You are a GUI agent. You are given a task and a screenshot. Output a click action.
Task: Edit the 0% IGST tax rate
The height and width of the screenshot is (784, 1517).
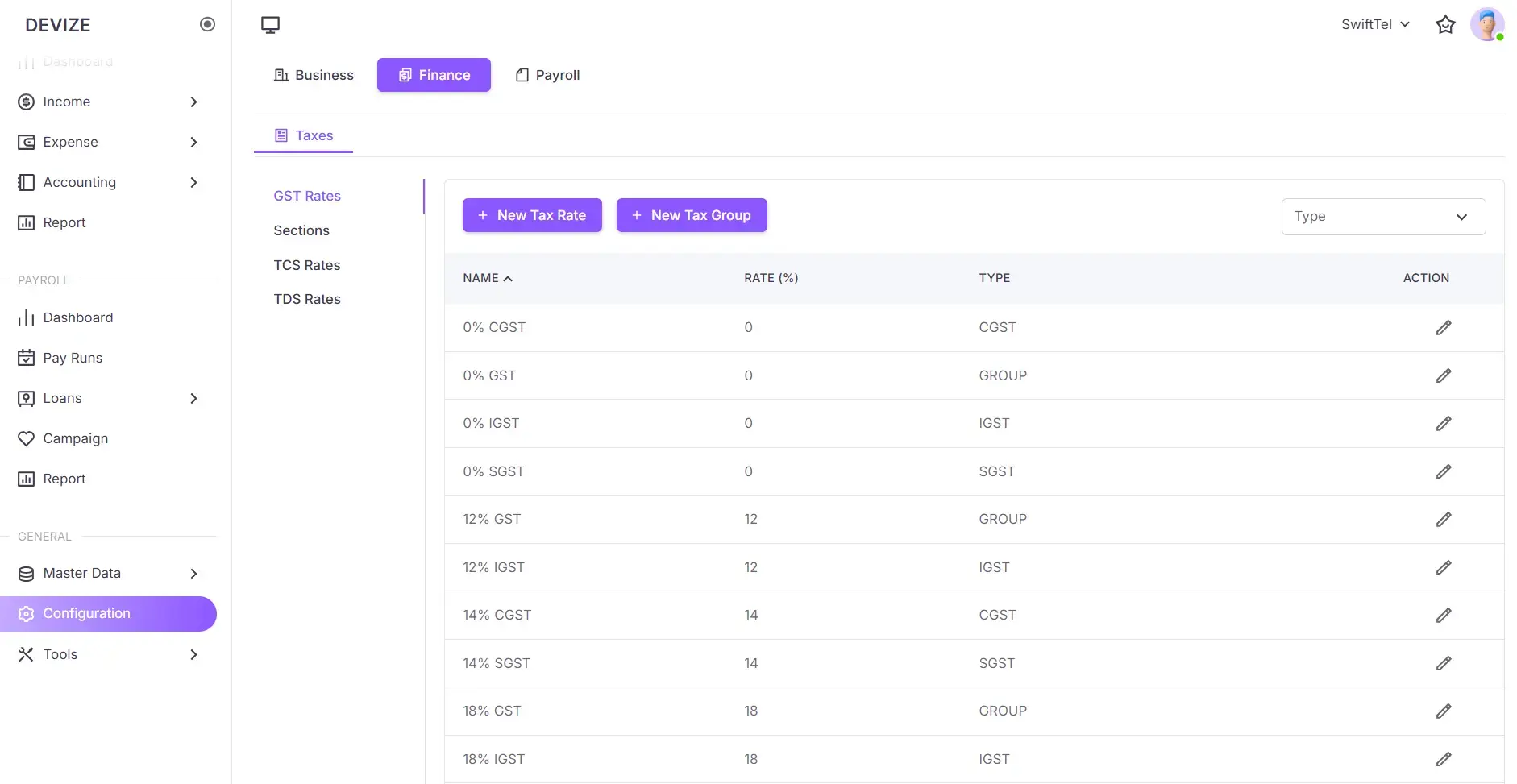coord(1444,423)
